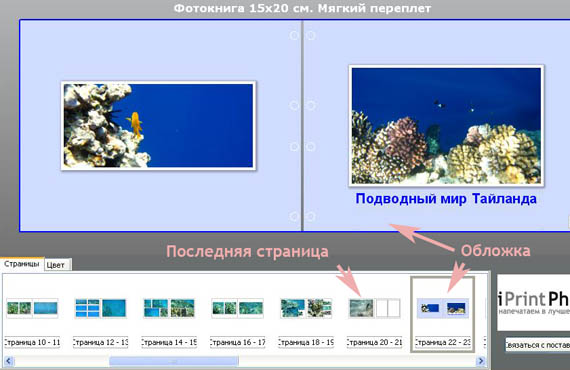Click the Фотокнига 15x20 см title text
The width and height of the screenshot is (570, 370).
(x=302, y=8)
